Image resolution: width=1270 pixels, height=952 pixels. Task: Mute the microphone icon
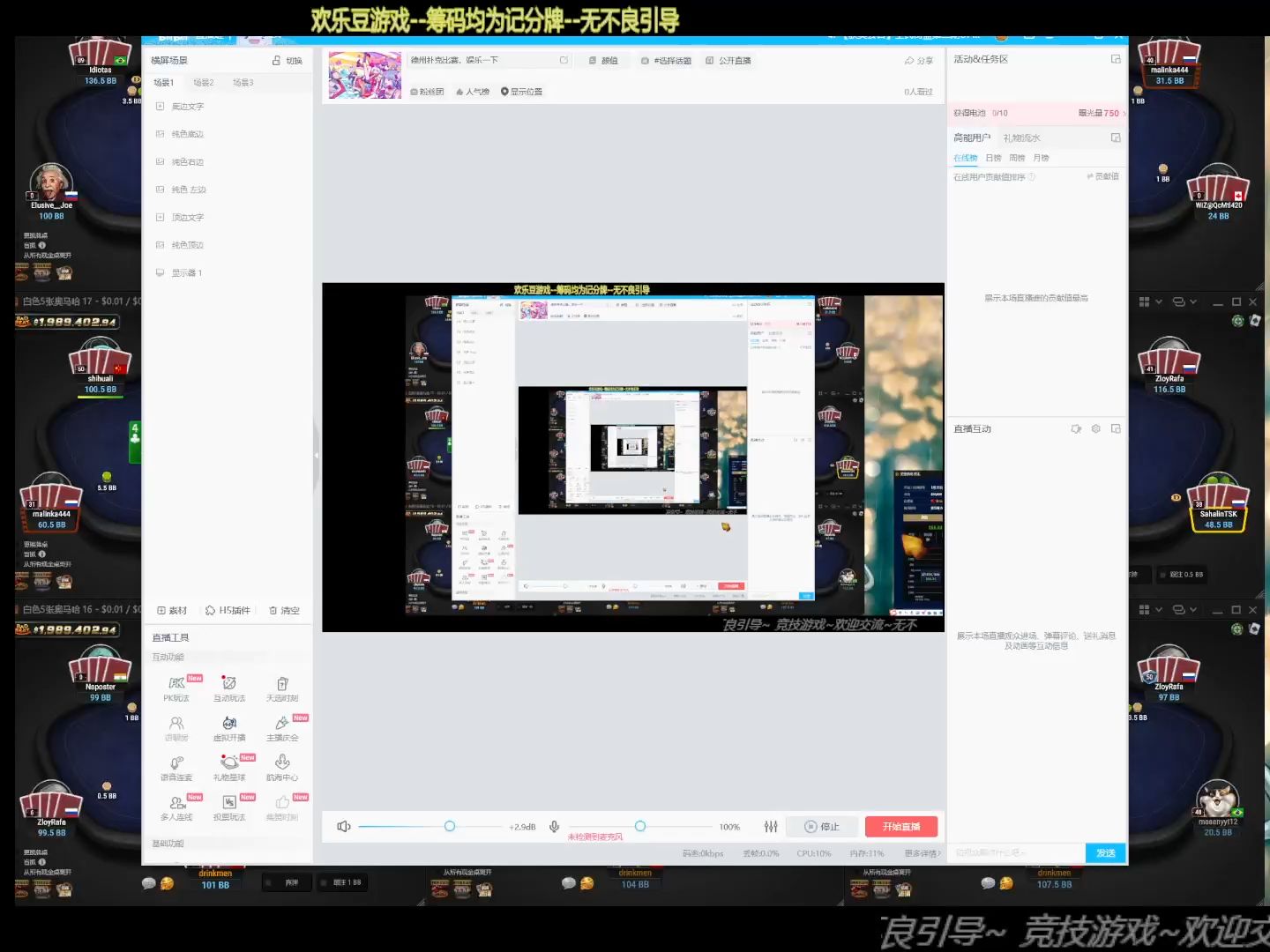pyautogui.click(x=554, y=826)
